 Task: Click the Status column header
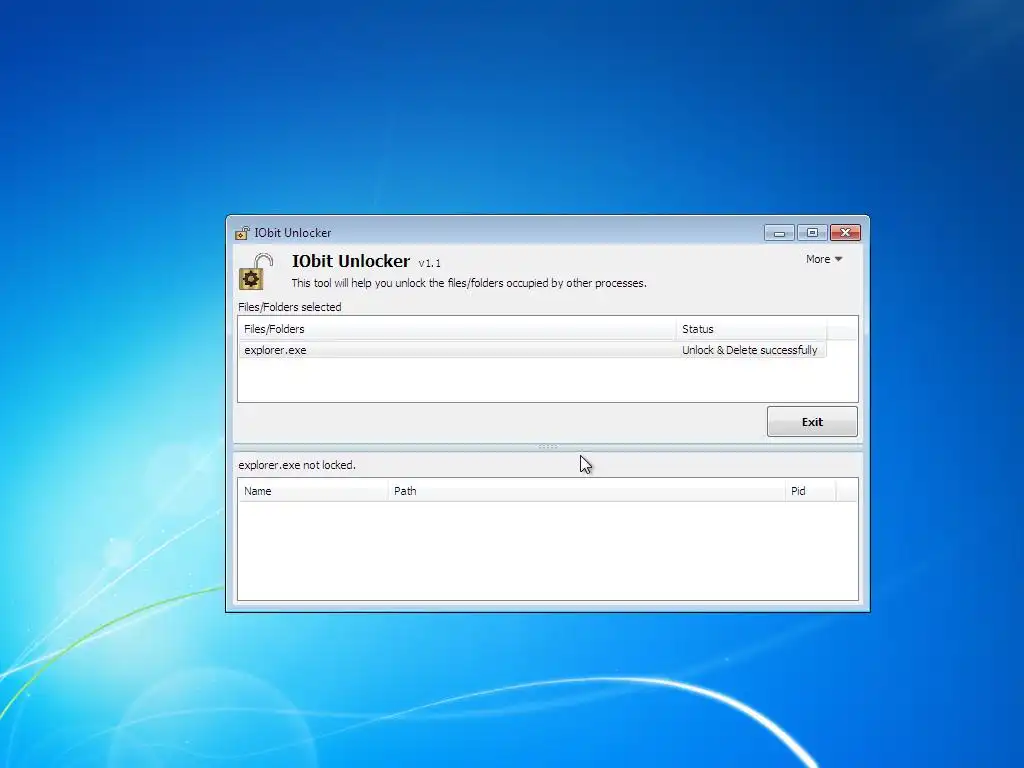751,329
